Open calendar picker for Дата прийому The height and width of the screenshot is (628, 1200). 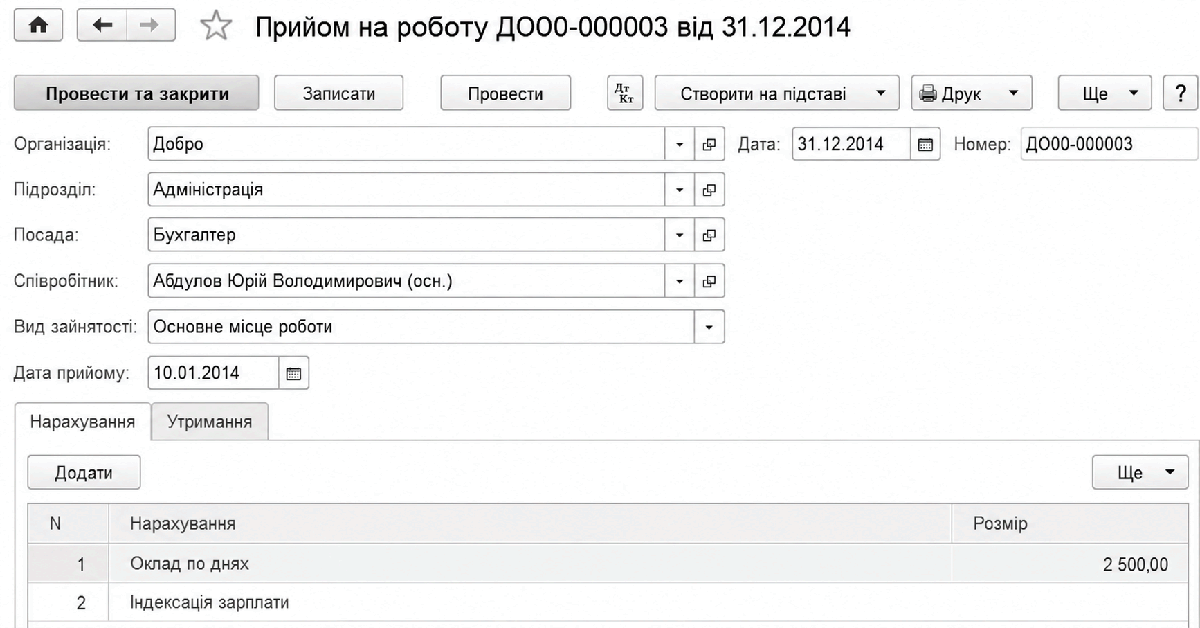[293, 373]
